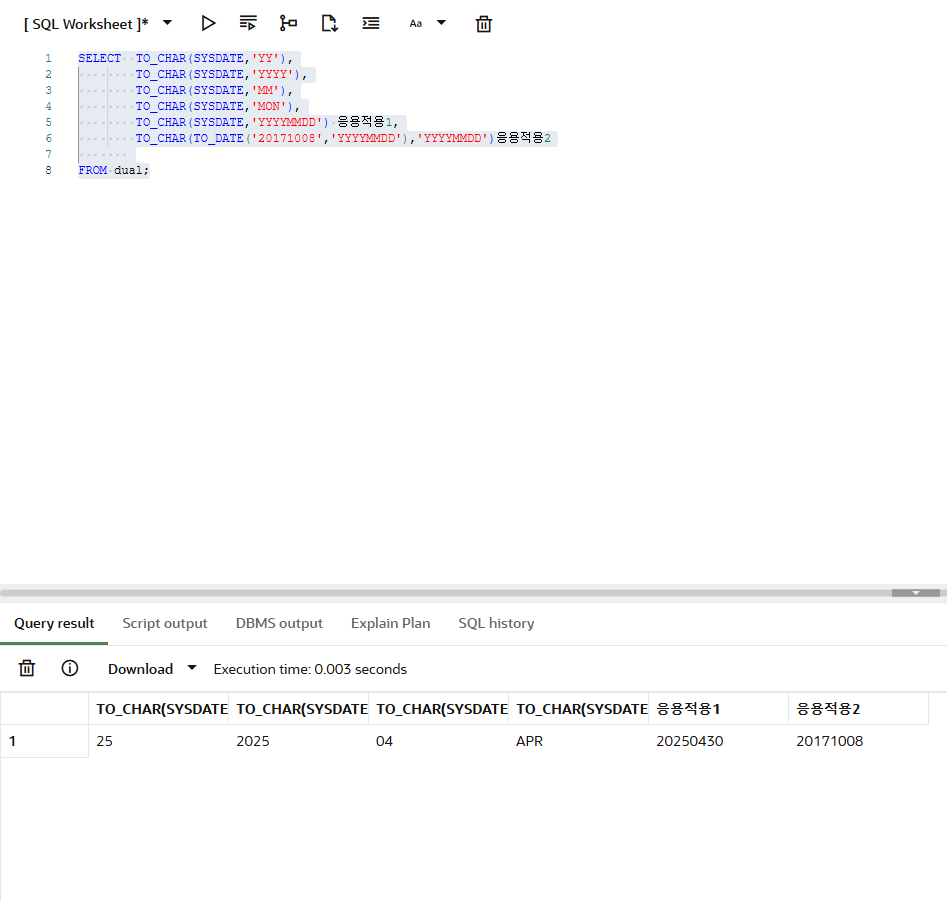Run the SQL statement with play icon
This screenshot has width=947, height=901.
point(208,24)
